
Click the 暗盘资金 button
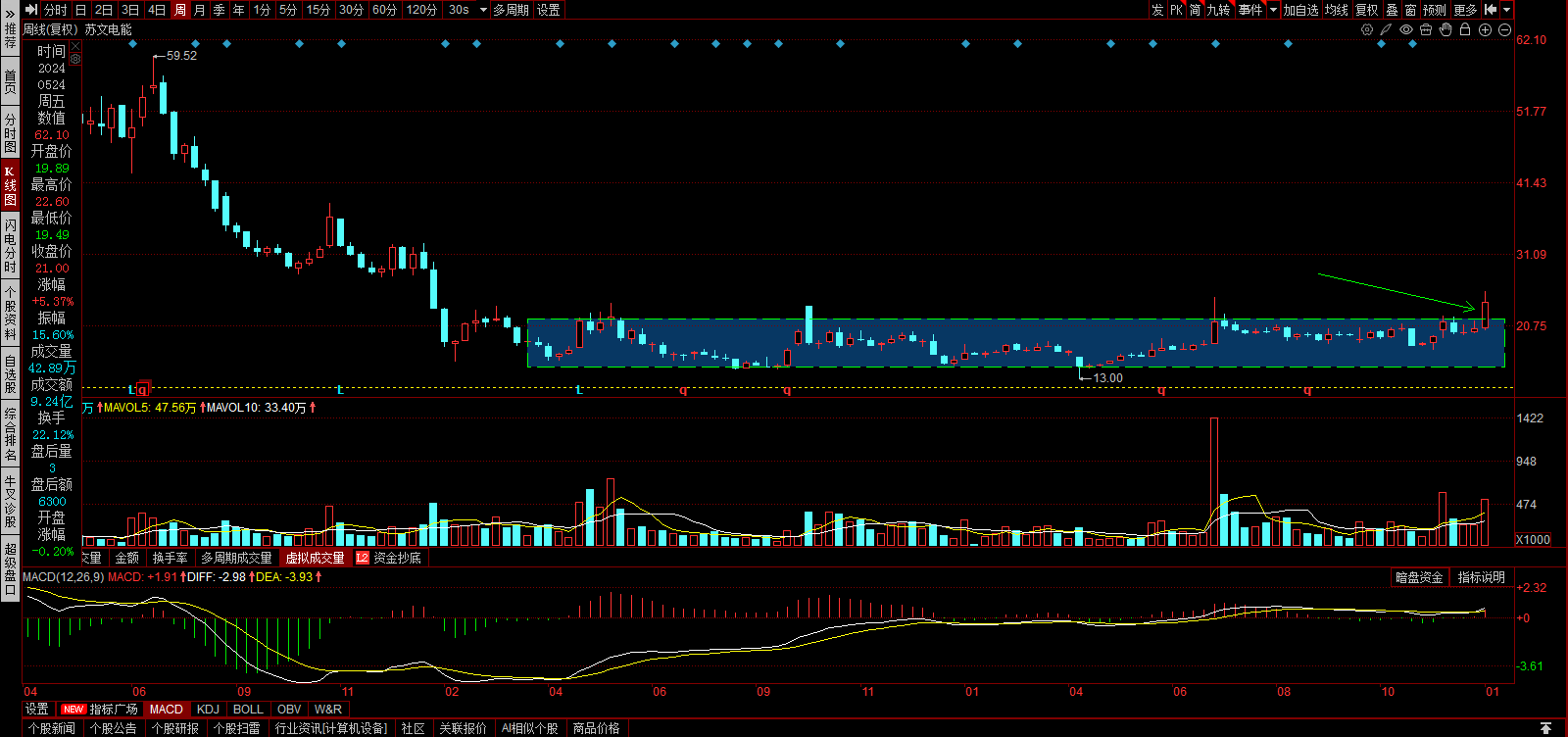click(1419, 577)
